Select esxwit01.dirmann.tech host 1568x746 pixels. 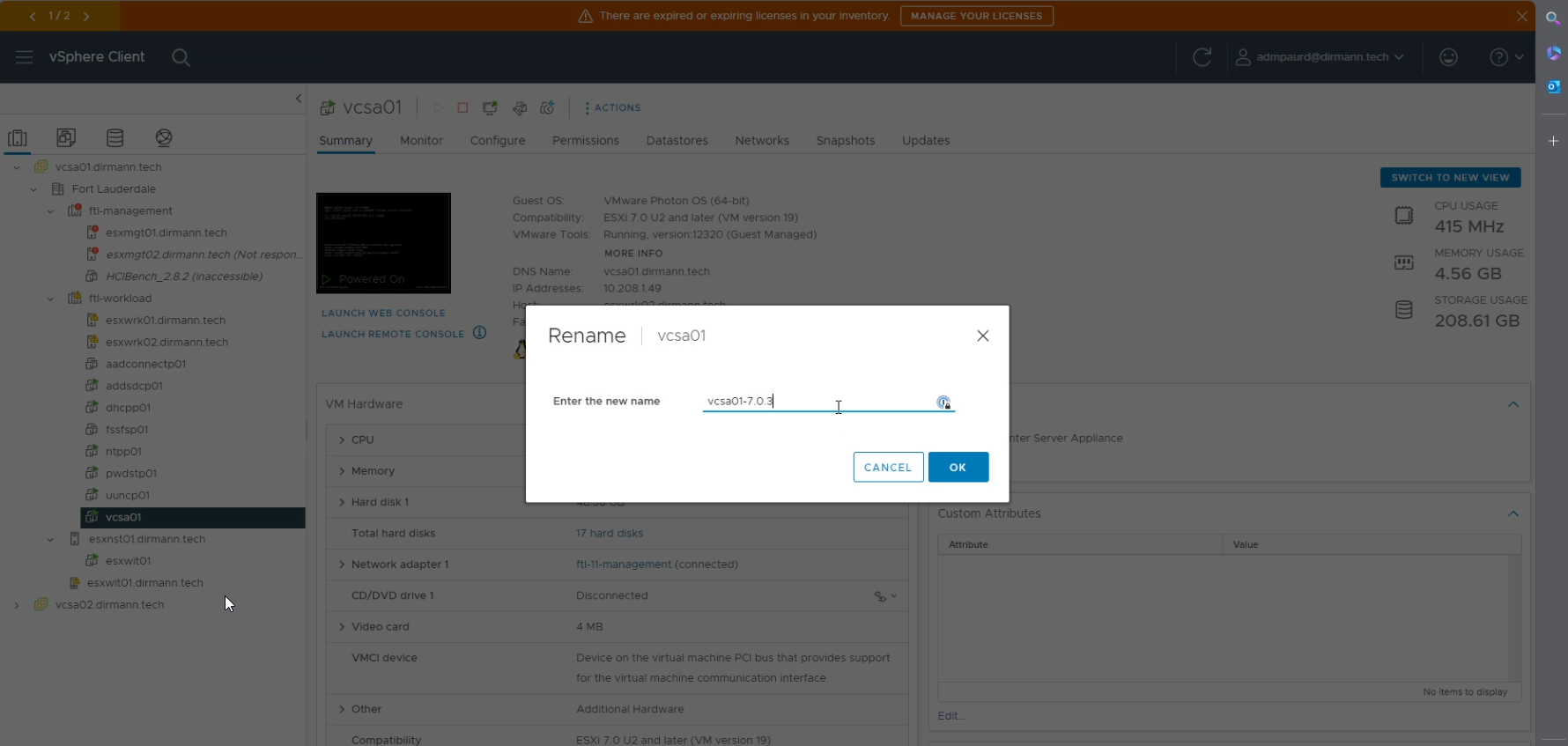pyautogui.click(x=145, y=583)
